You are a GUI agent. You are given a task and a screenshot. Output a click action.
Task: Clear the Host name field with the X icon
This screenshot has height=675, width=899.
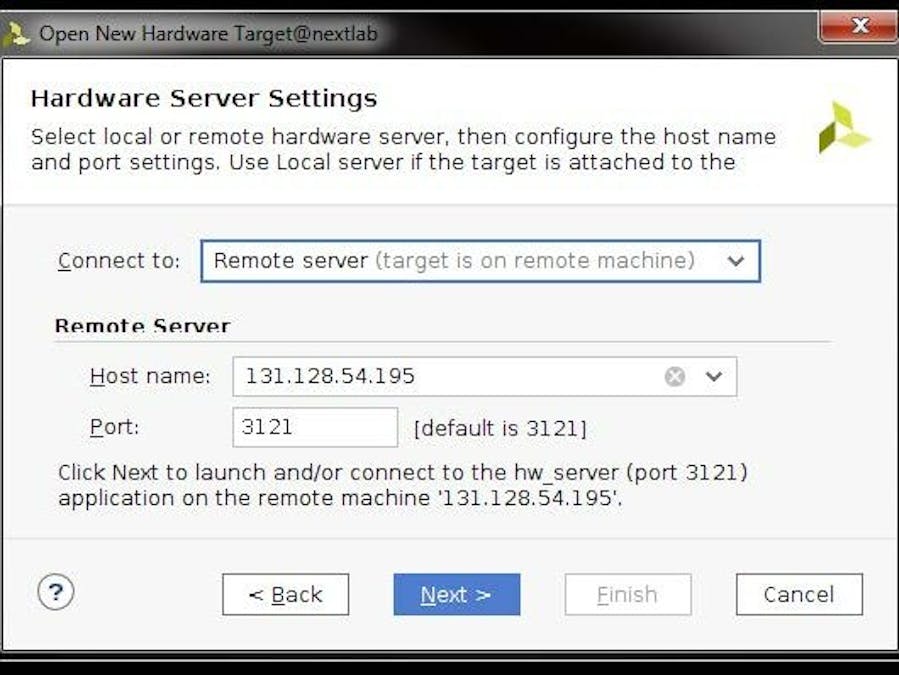pos(675,376)
